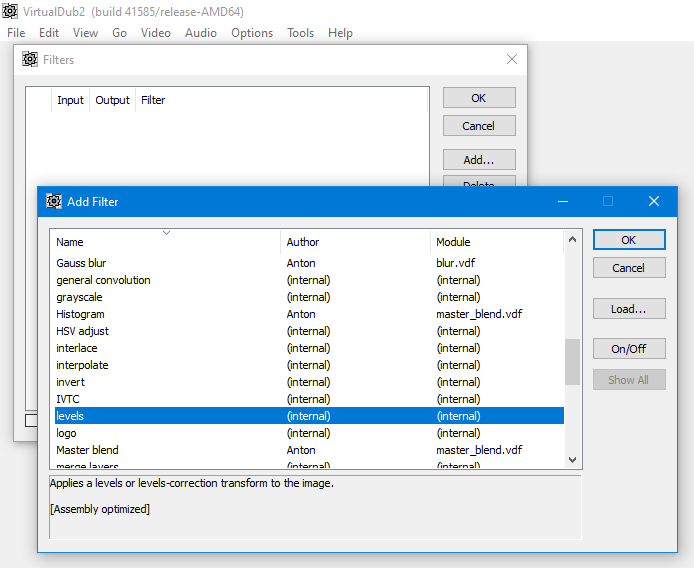Sort list by Author column header
The width and height of the screenshot is (694, 568).
(x=355, y=242)
